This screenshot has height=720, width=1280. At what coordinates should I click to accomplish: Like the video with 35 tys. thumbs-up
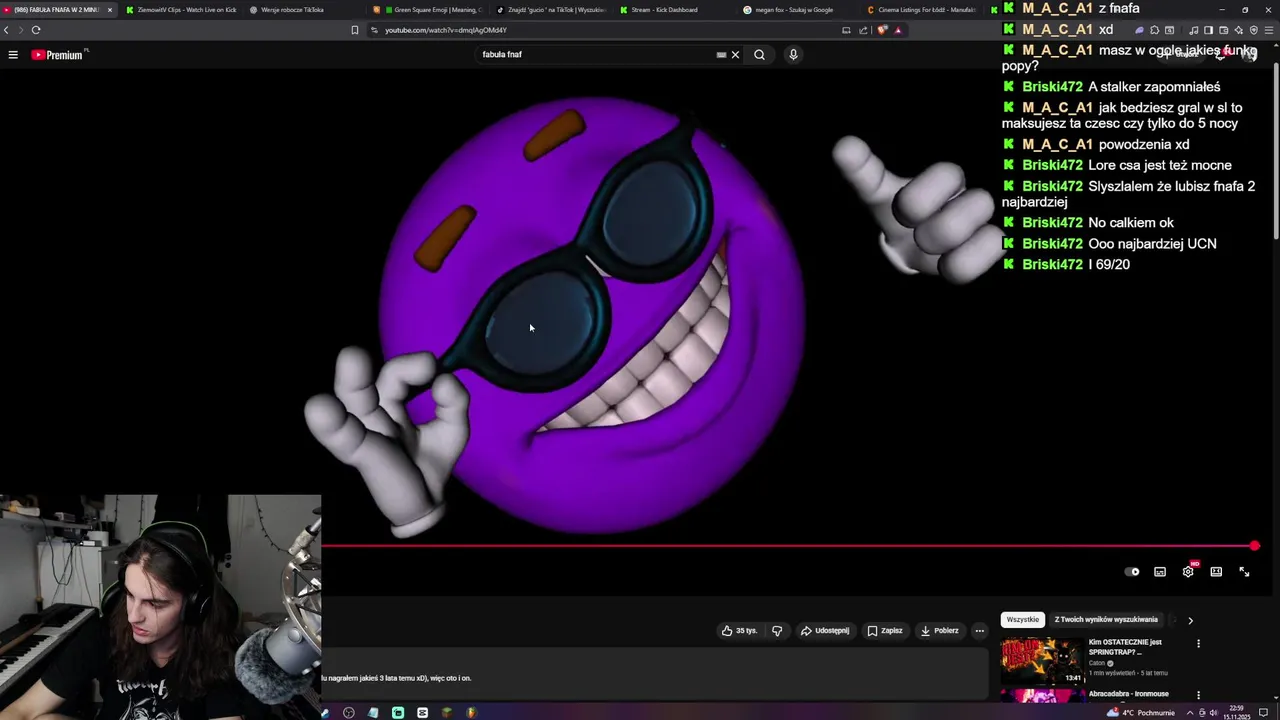pos(740,631)
